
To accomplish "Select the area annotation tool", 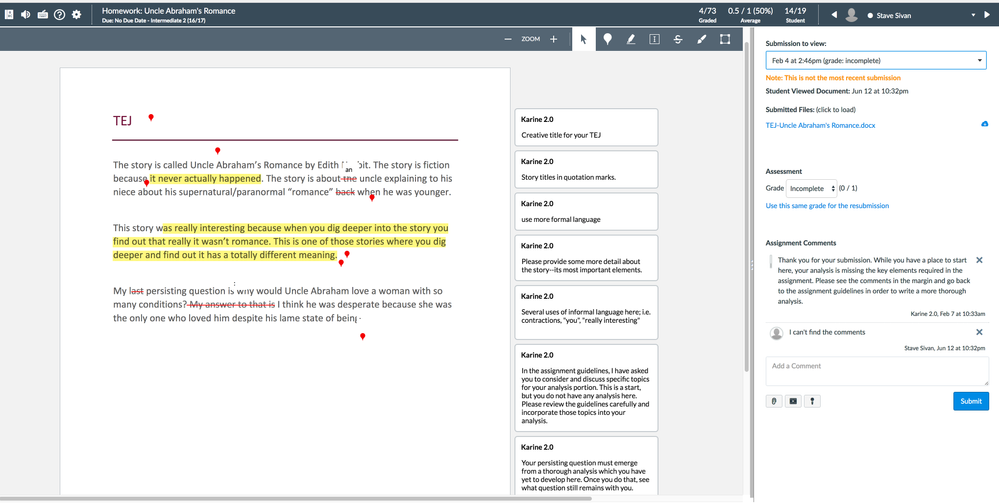I will [x=725, y=39].
